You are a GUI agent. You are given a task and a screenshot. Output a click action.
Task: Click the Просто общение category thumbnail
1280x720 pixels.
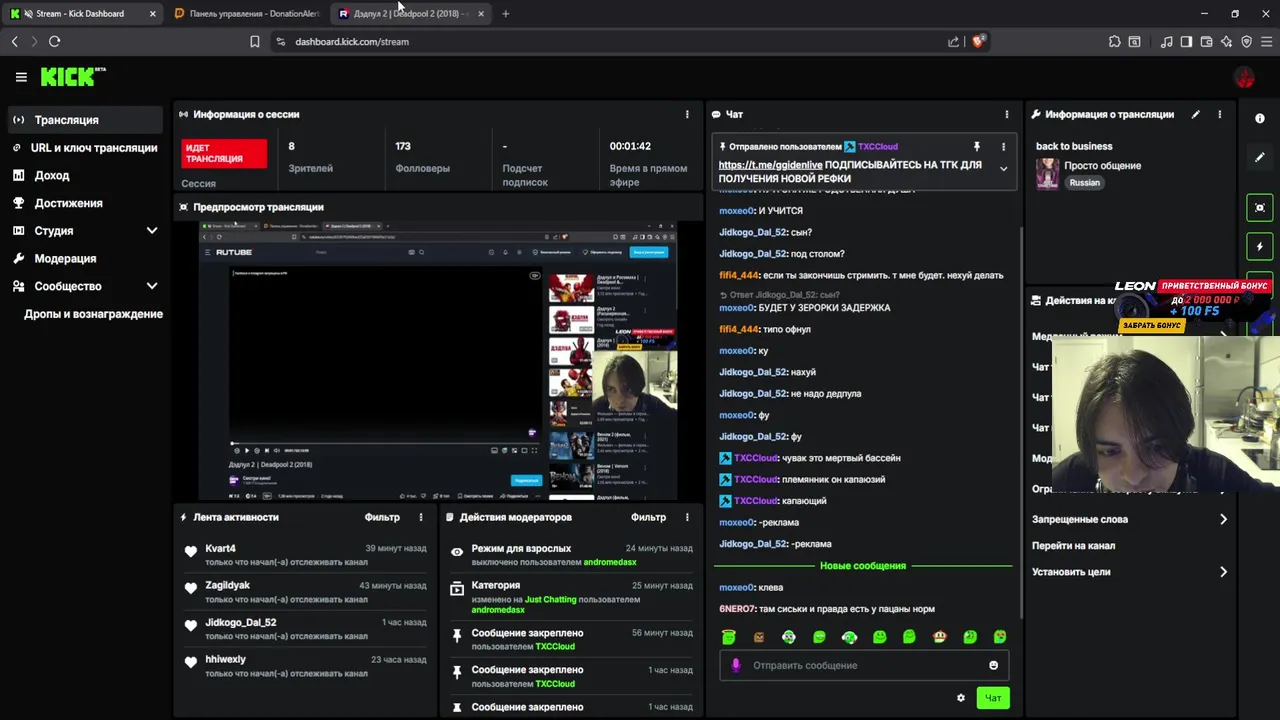tap(1047, 174)
